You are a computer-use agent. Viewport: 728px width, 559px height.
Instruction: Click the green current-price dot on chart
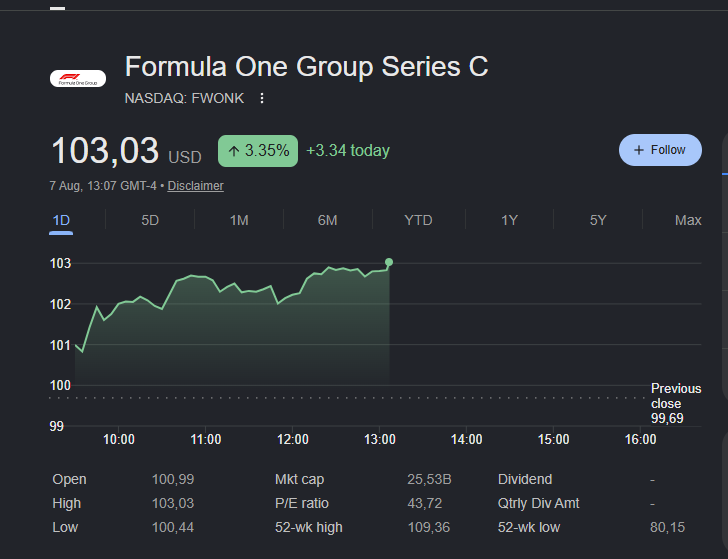(x=389, y=262)
